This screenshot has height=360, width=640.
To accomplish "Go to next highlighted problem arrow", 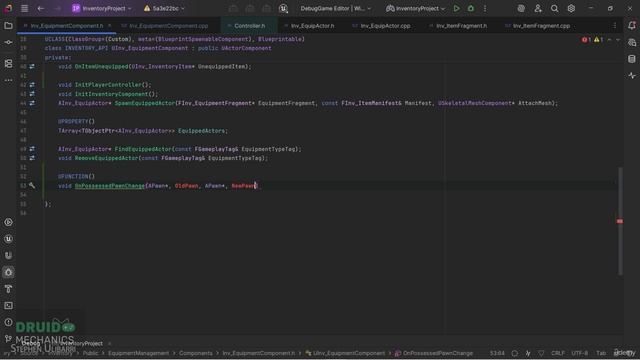I will [618, 40].
